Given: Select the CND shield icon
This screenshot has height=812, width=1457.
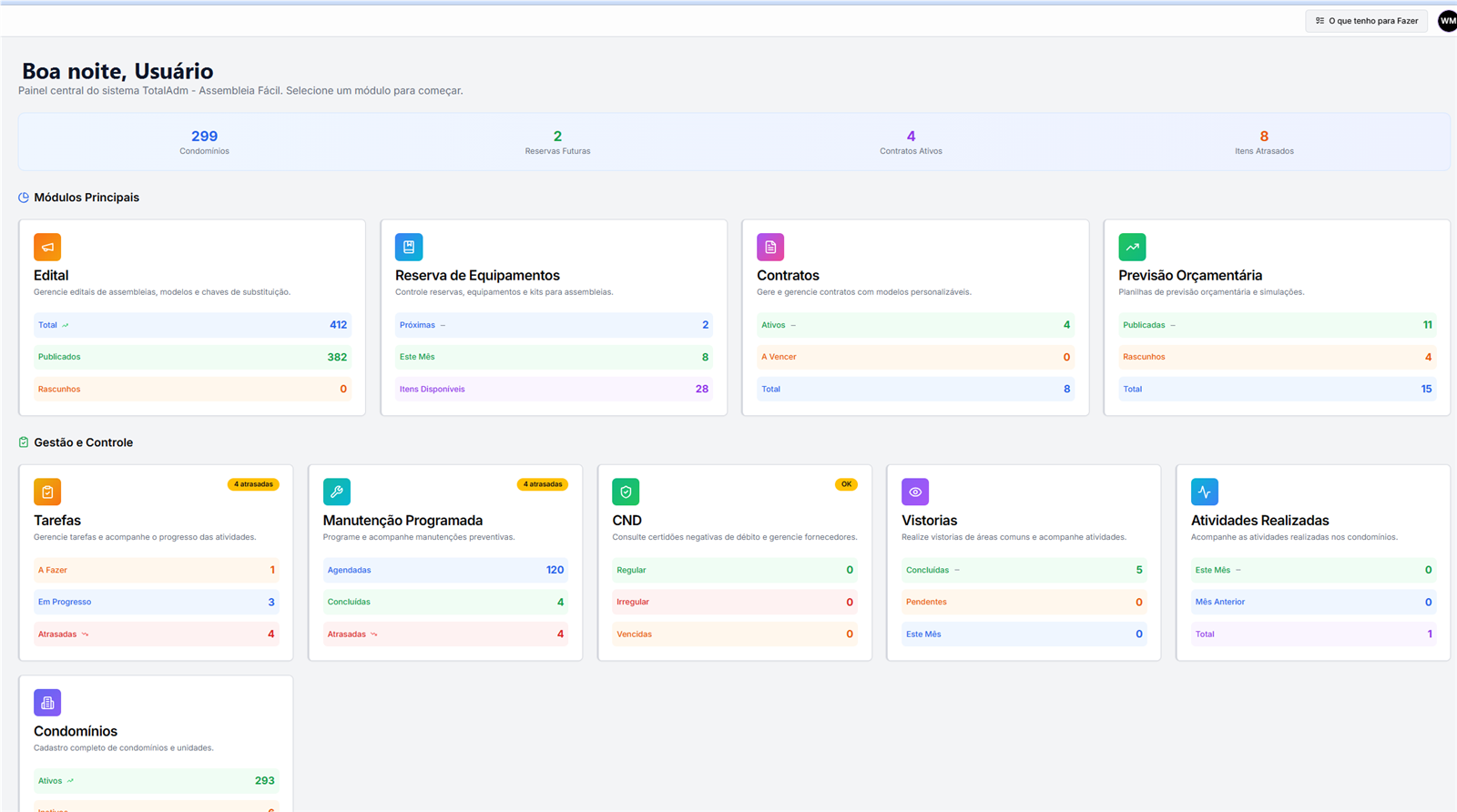Looking at the screenshot, I should coord(626,492).
